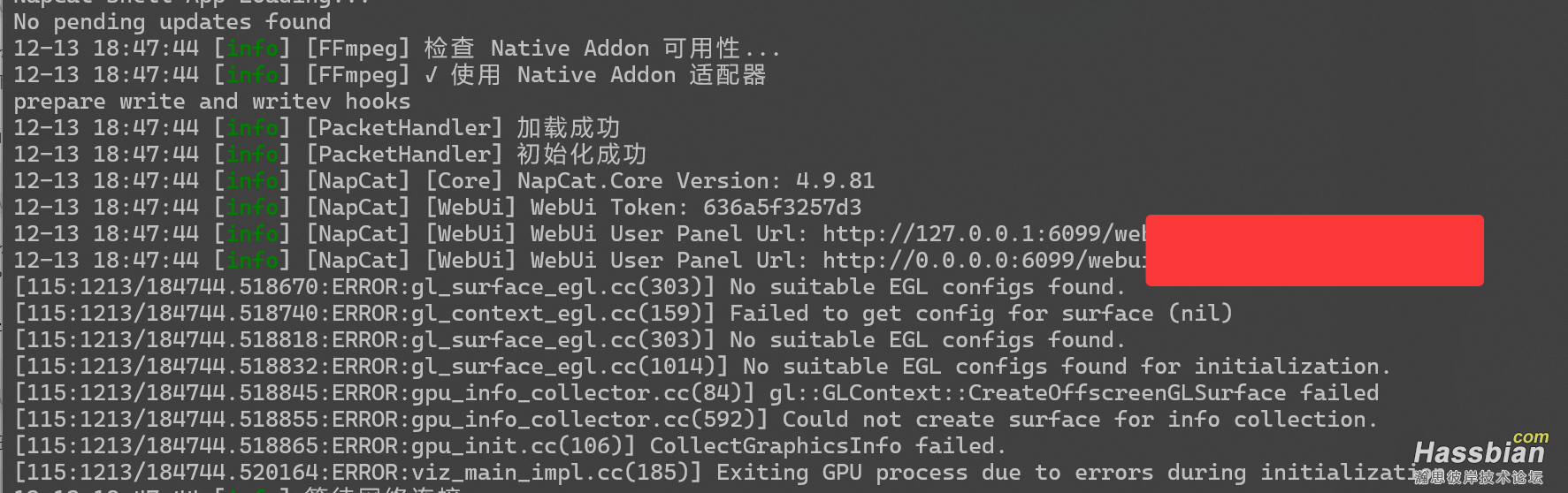The image size is (1568, 493).
Task: Click the checkmark symbol in the FFmpeg line
Action: pyautogui.click(x=431, y=75)
